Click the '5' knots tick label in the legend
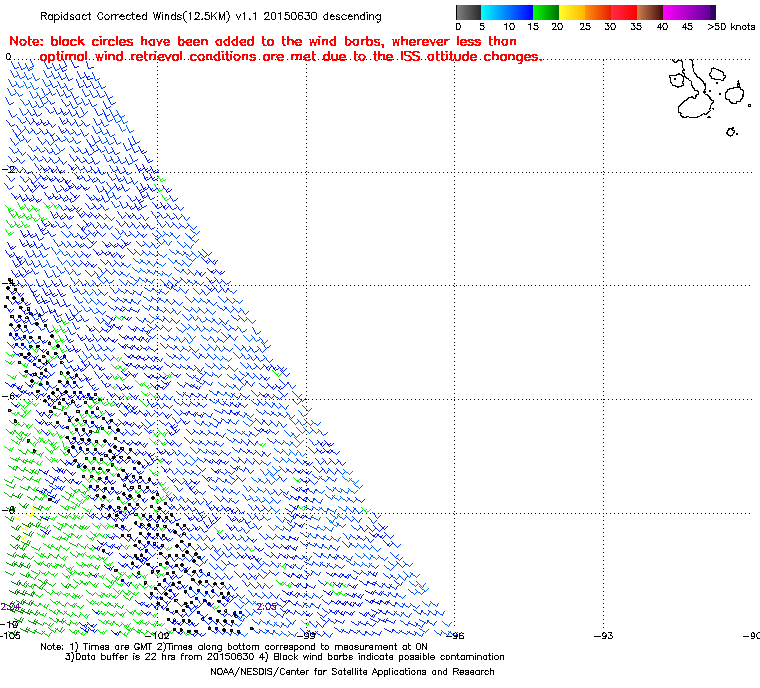The width and height of the screenshot is (760, 688). point(482,27)
